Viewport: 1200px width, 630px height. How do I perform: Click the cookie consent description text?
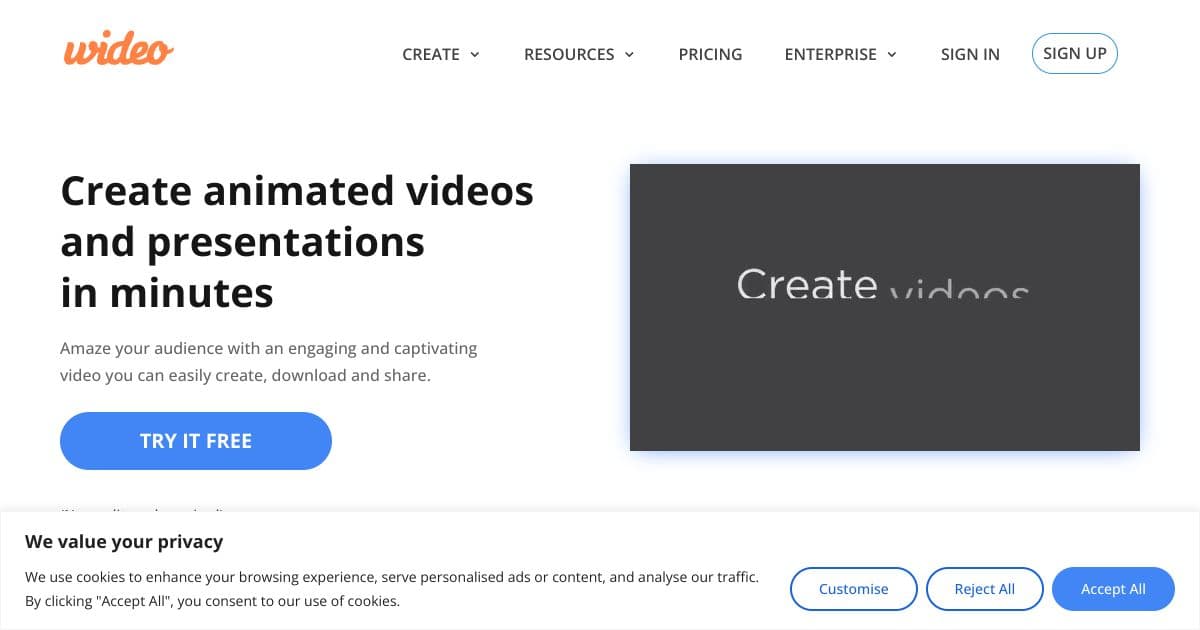coord(391,588)
